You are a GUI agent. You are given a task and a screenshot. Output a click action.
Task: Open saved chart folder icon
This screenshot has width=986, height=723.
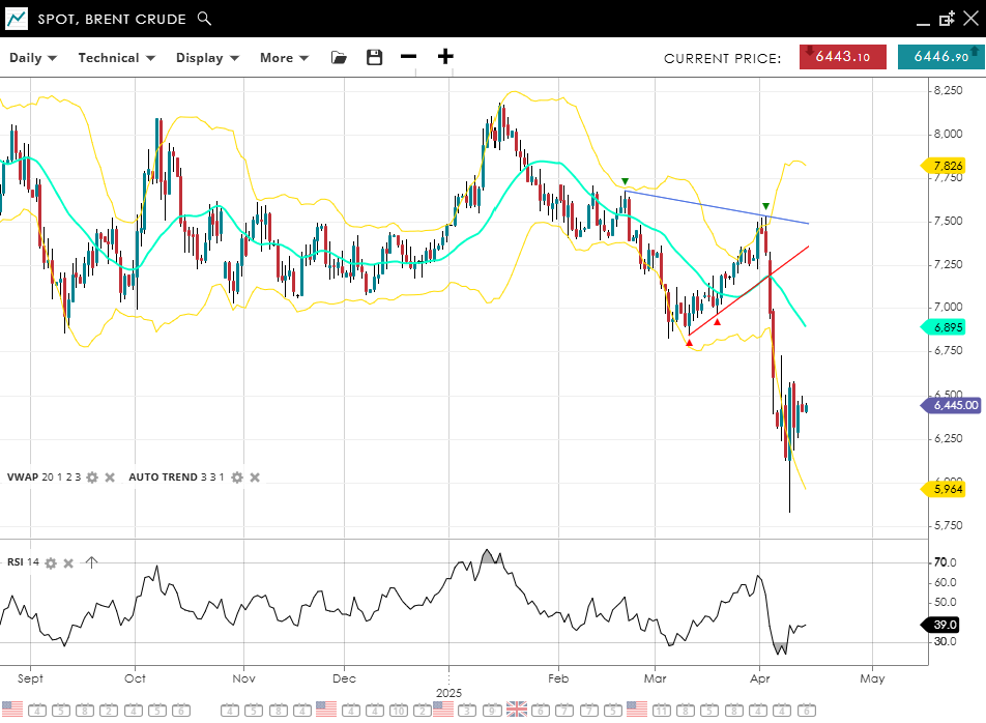click(x=339, y=58)
